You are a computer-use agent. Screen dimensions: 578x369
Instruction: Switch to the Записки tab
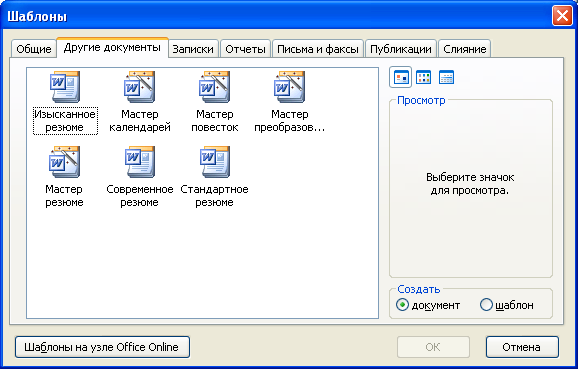(x=193, y=49)
